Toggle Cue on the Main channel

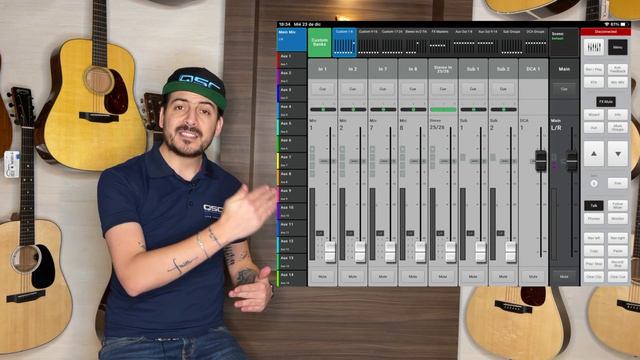(x=564, y=89)
